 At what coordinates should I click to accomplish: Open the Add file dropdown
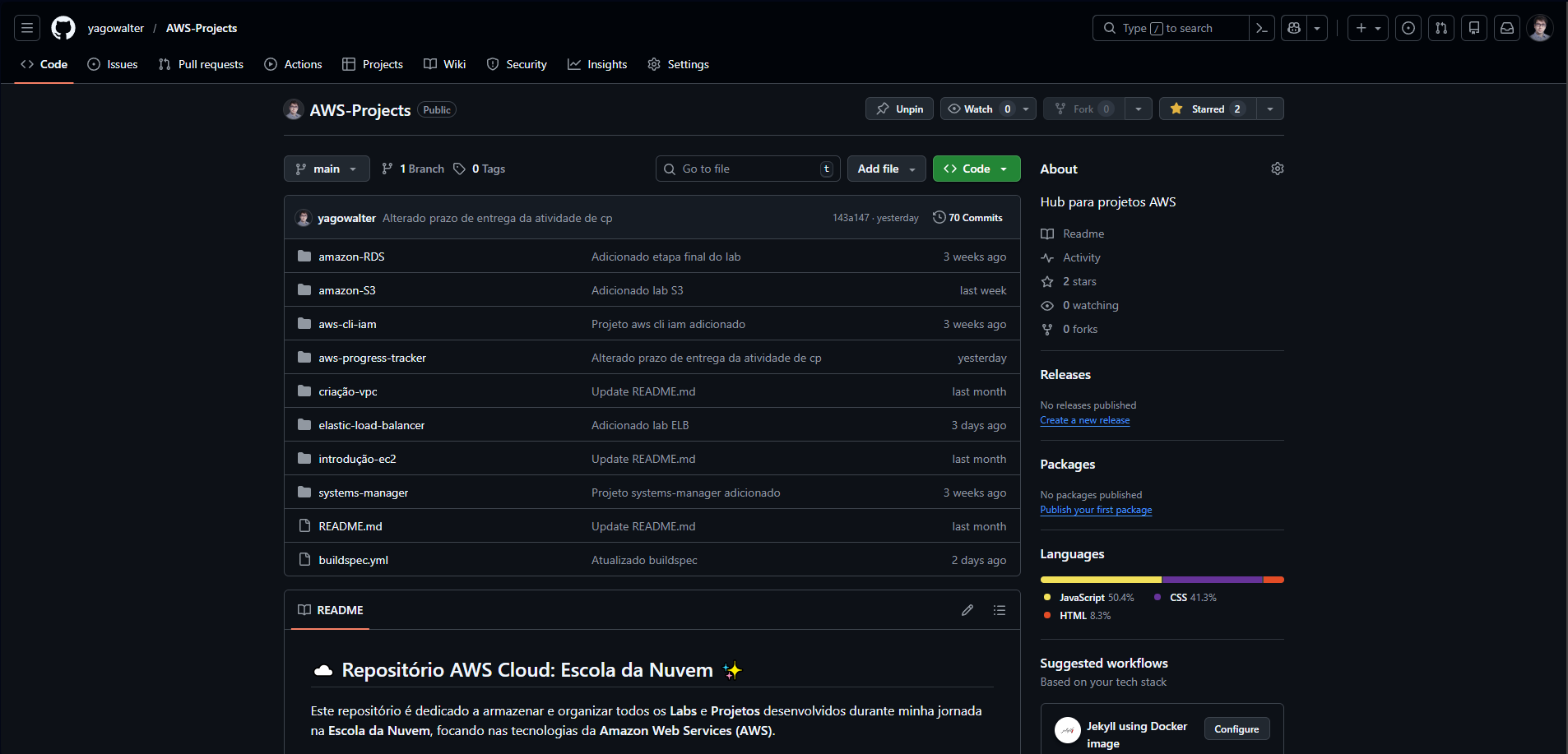[887, 169]
